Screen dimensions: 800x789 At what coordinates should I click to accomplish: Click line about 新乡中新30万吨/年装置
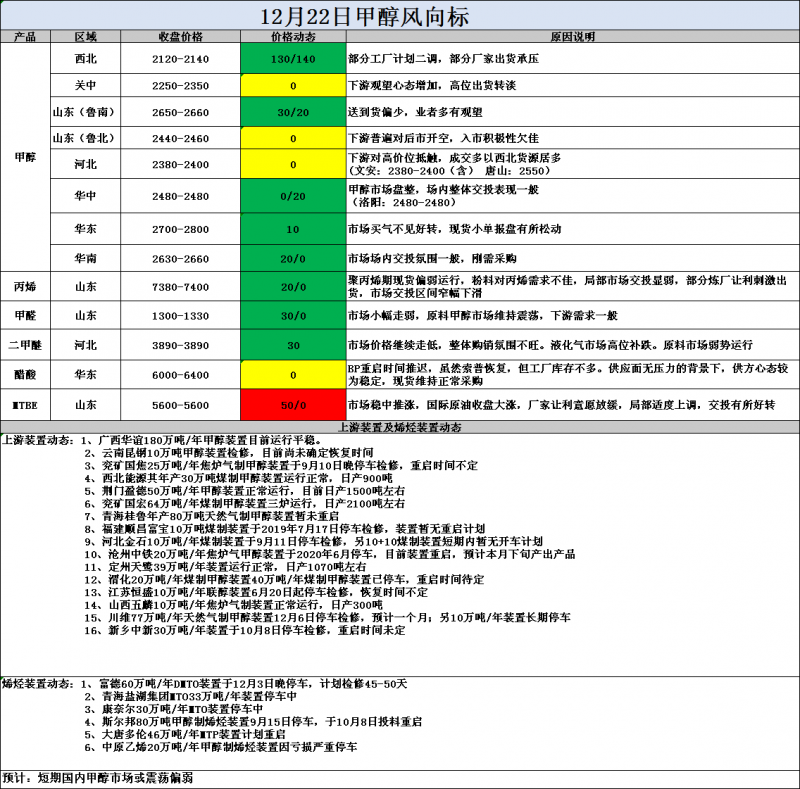pos(245,630)
